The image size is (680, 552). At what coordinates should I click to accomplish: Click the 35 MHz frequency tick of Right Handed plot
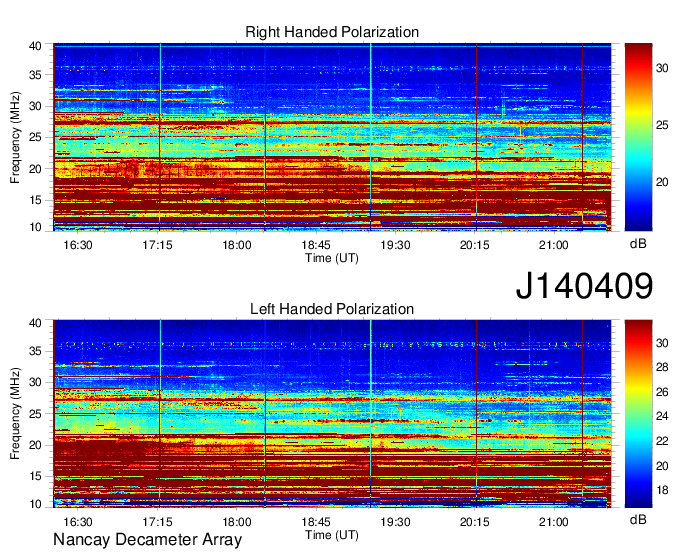[x=35, y=75]
